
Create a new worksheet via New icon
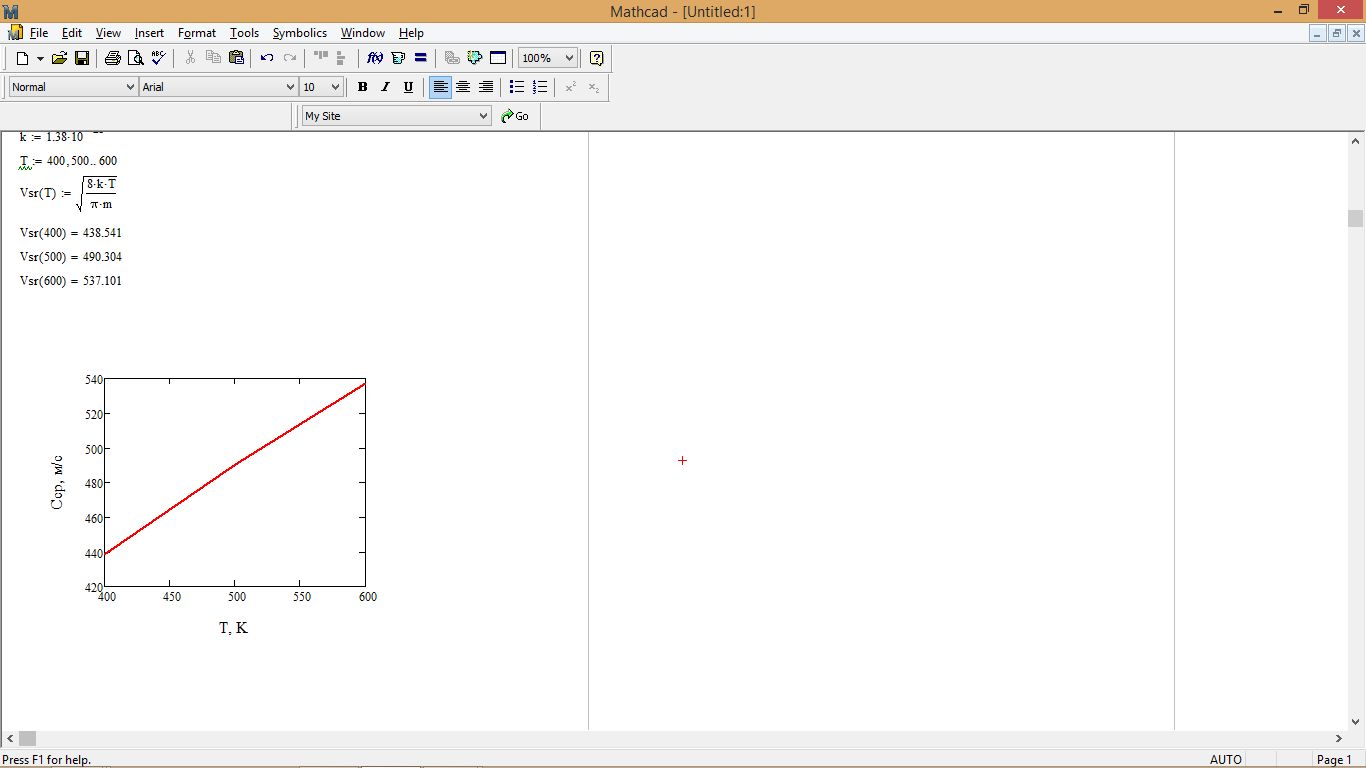point(22,58)
